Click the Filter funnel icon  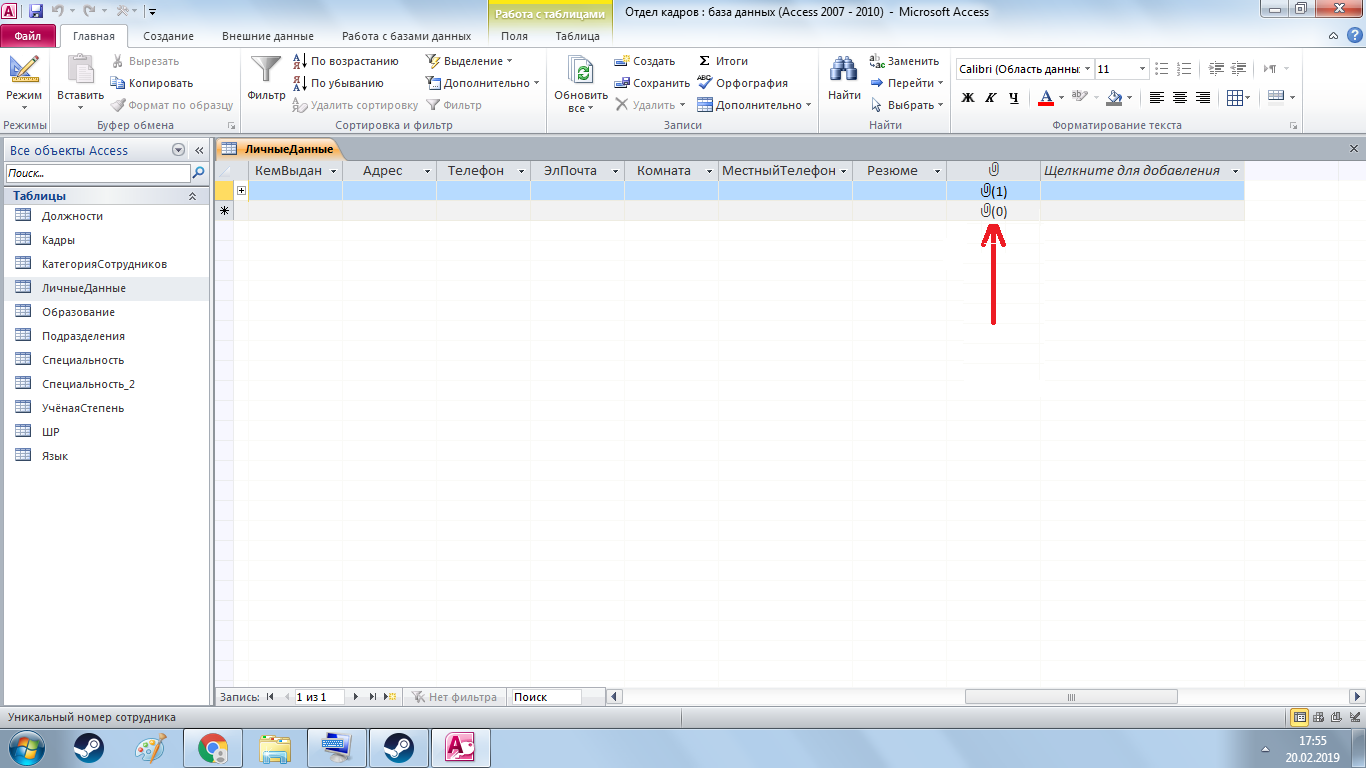tap(266, 70)
